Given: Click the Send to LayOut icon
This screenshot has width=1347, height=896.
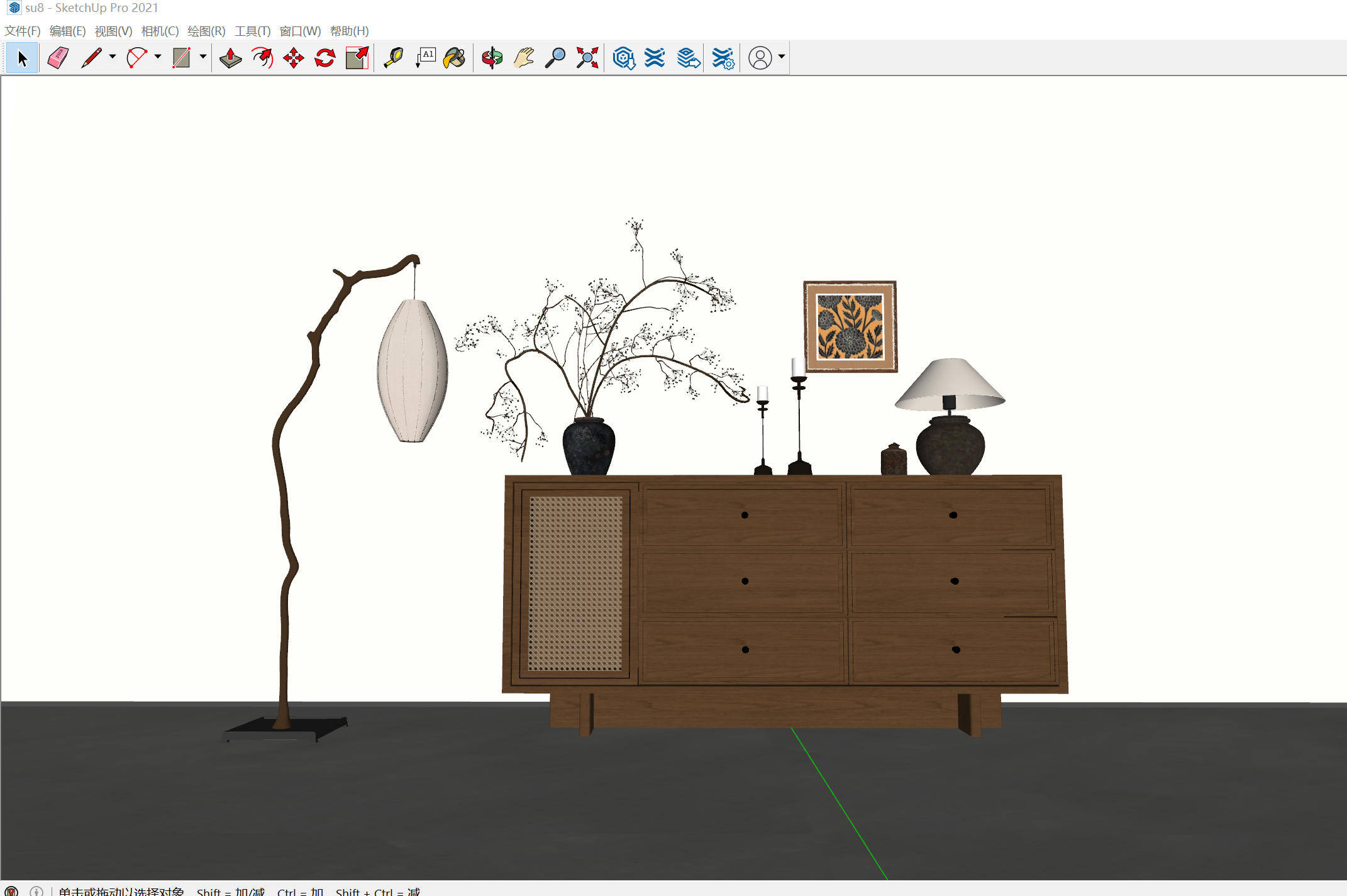Looking at the screenshot, I should tap(689, 58).
